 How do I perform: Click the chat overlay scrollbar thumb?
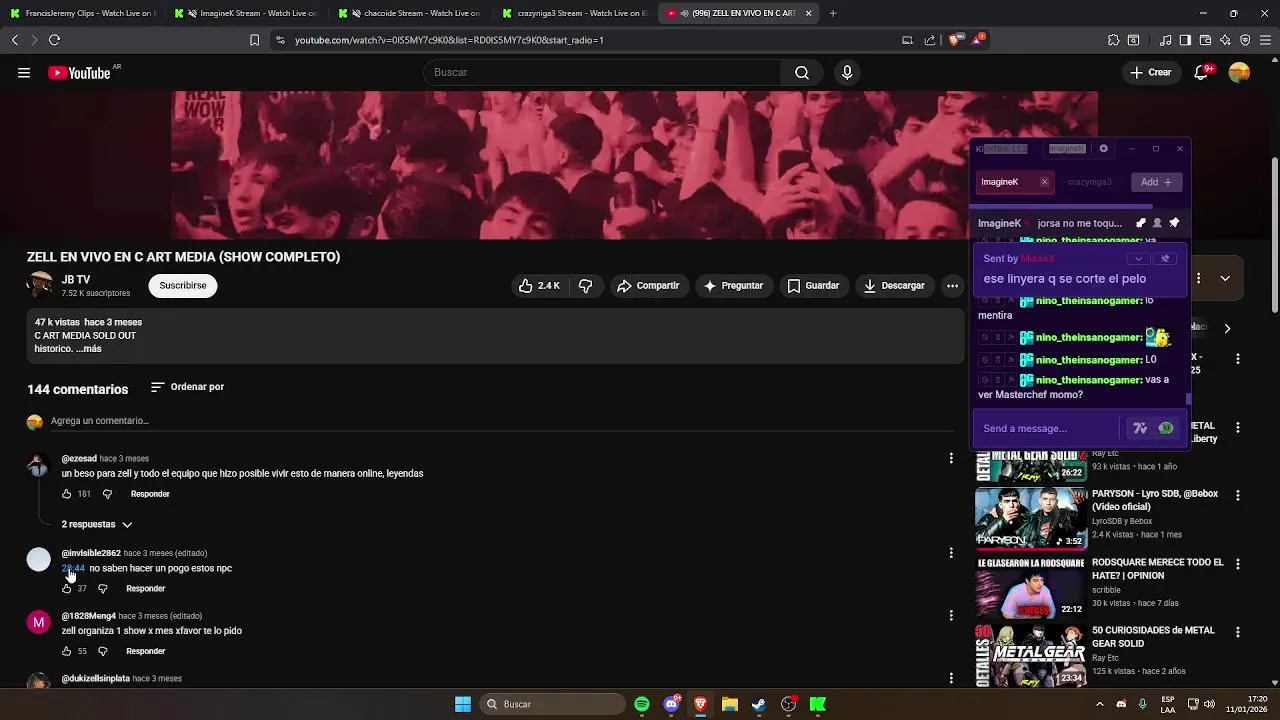[x=1188, y=400]
